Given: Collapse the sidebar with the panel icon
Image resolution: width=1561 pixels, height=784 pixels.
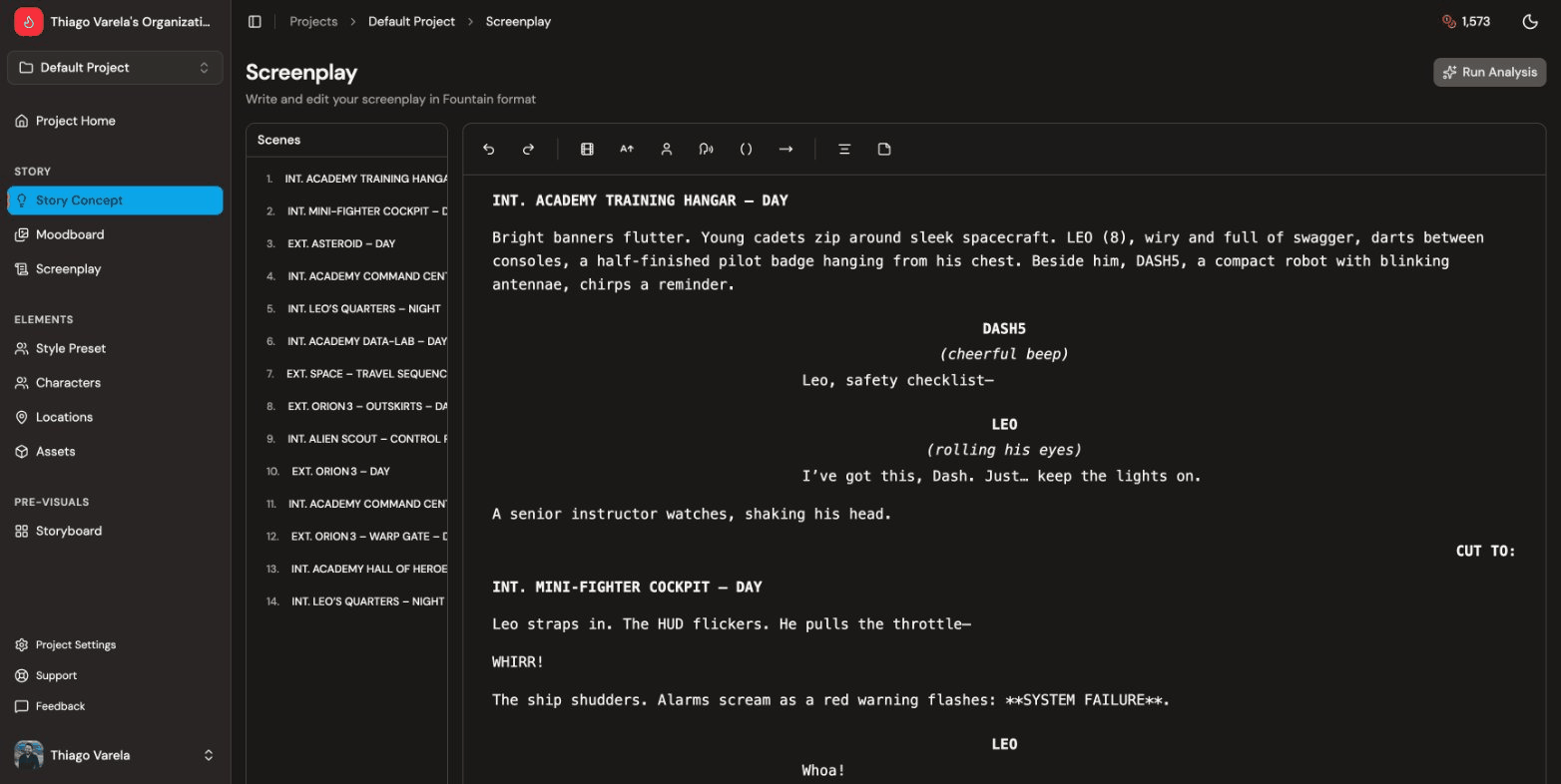Looking at the screenshot, I should pyautogui.click(x=255, y=21).
